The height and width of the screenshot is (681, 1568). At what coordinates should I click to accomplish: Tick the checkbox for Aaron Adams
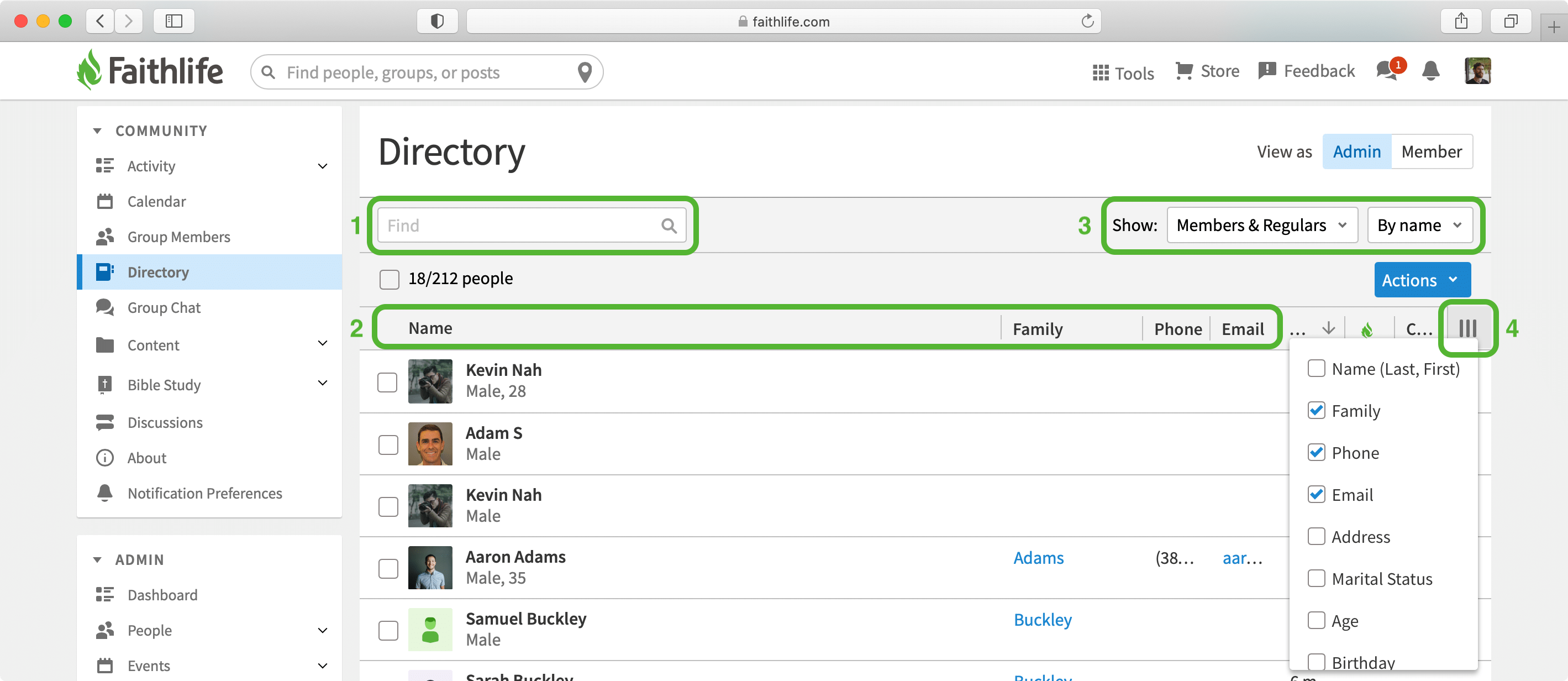pyautogui.click(x=388, y=568)
